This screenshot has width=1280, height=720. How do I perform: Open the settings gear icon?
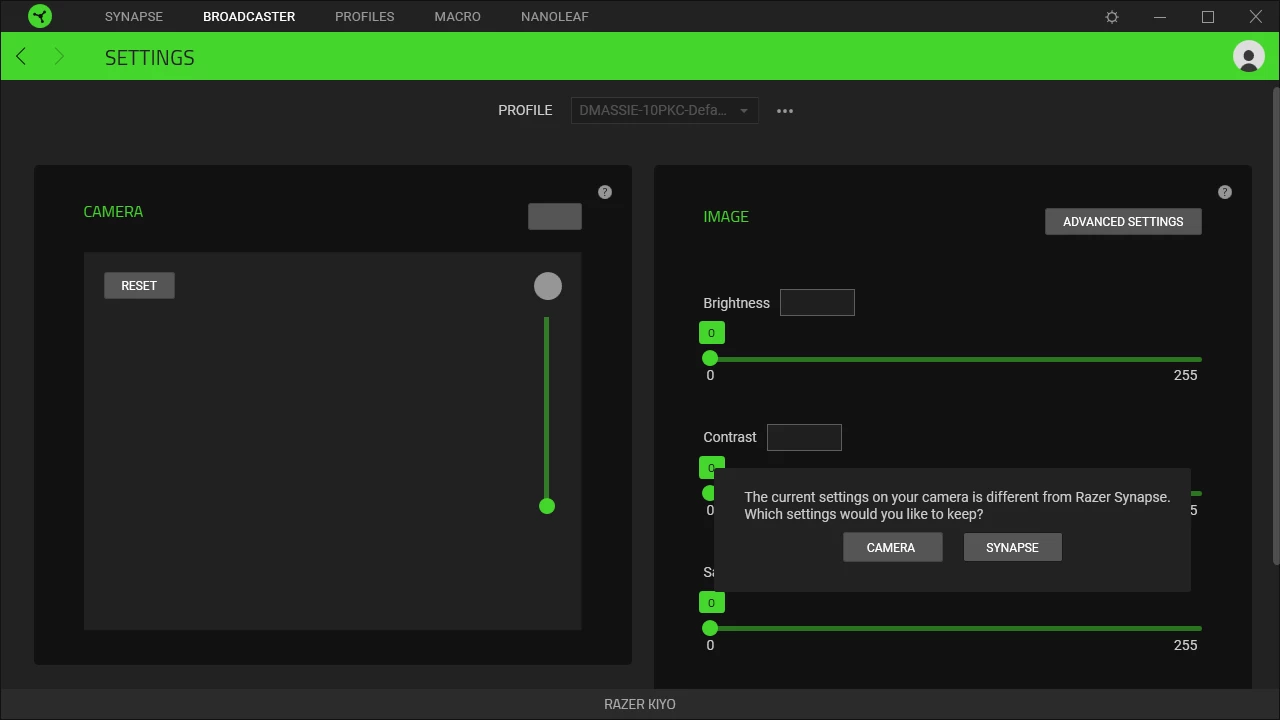[x=1112, y=17]
